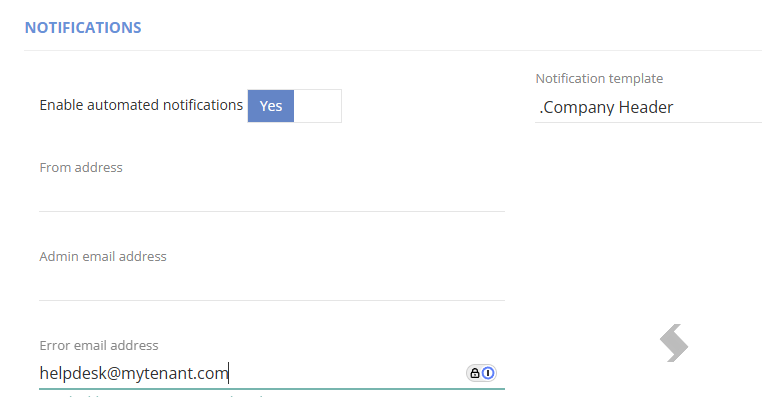Click the Error email address label
The height and width of the screenshot is (397, 762).
tap(99, 345)
